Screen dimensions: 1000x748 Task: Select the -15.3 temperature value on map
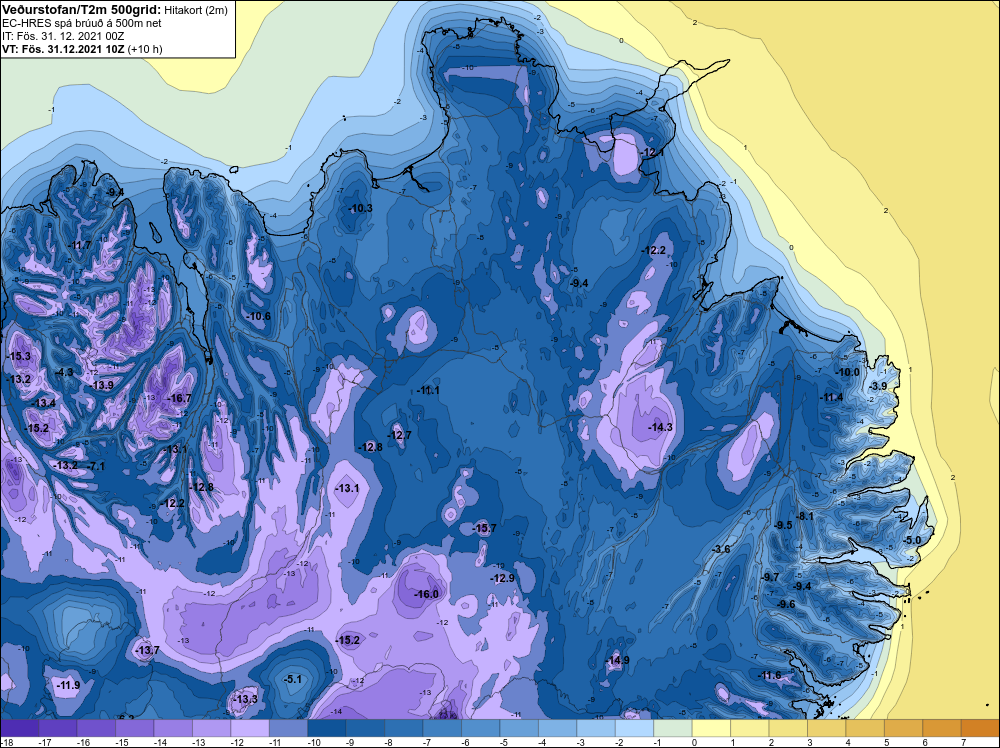tap(18, 356)
